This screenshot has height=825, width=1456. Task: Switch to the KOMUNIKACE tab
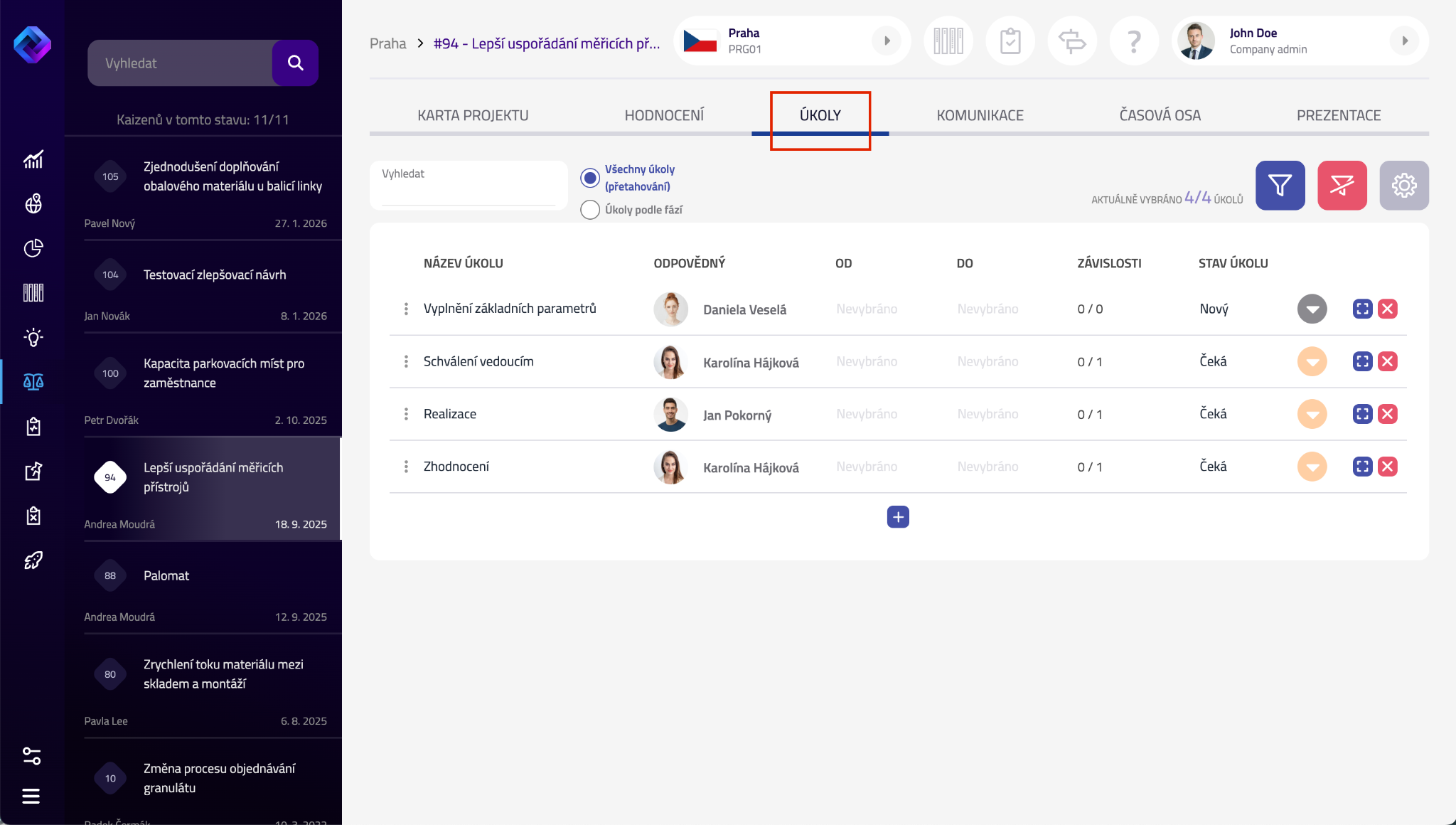click(x=980, y=115)
